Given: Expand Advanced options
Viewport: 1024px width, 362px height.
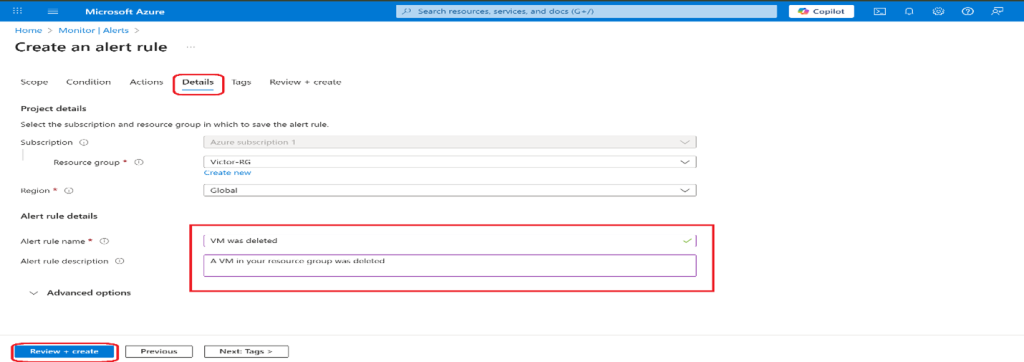Looking at the screenshot, I should (81, 293).
